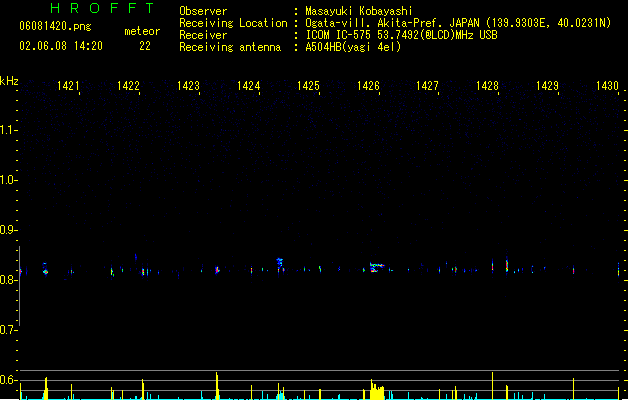Click the meteor count value 22

point(145,46)
